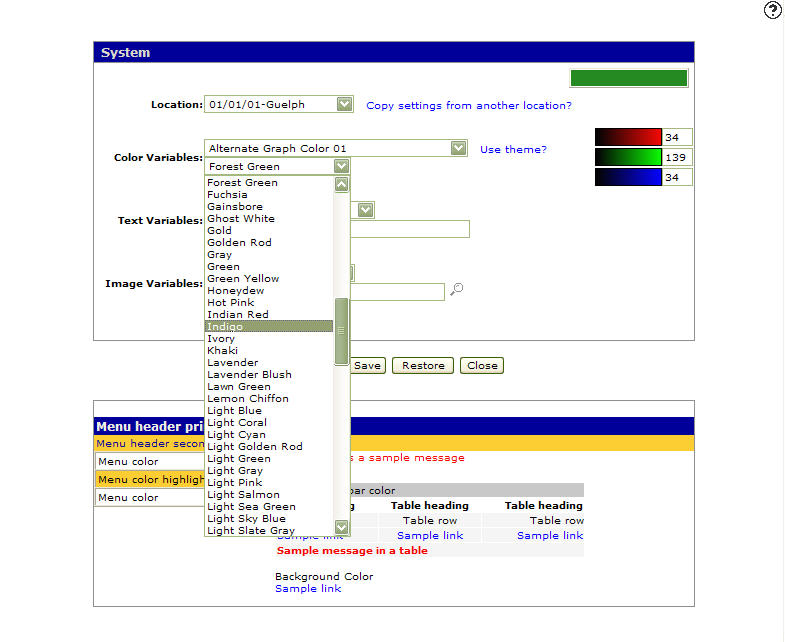Select Lavender in the color list
The height and width of the screenshot is (642, 785).
[x=269, y=363]
